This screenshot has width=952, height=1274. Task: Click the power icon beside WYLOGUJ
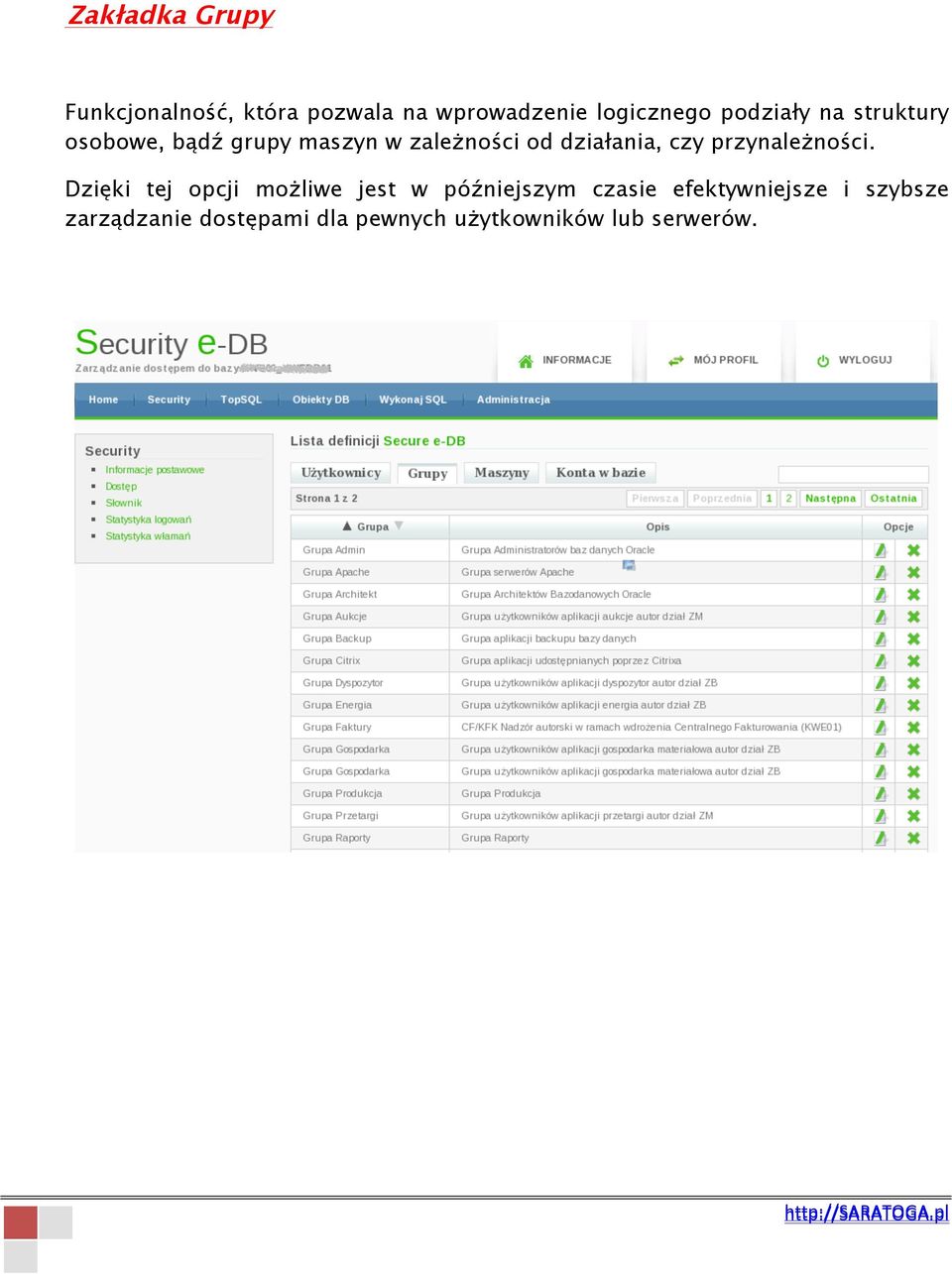[x=823, y=361]
